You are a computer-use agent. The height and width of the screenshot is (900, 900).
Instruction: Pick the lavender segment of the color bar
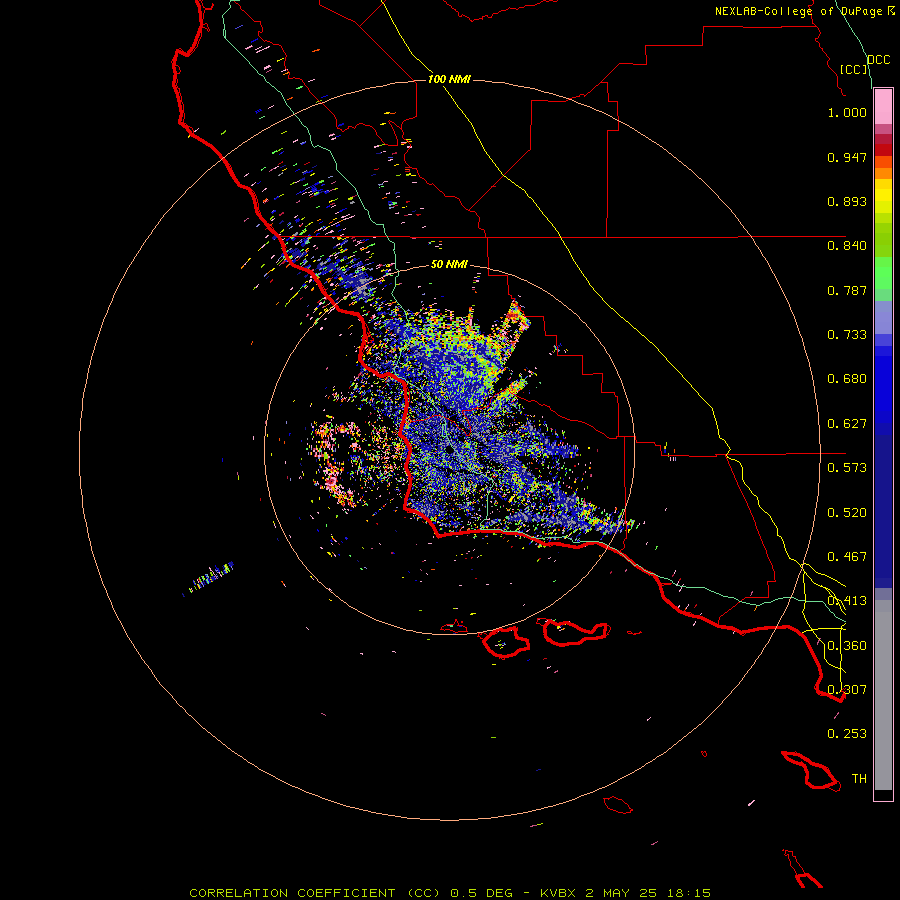pyautogui.click(x=883, y=317)
